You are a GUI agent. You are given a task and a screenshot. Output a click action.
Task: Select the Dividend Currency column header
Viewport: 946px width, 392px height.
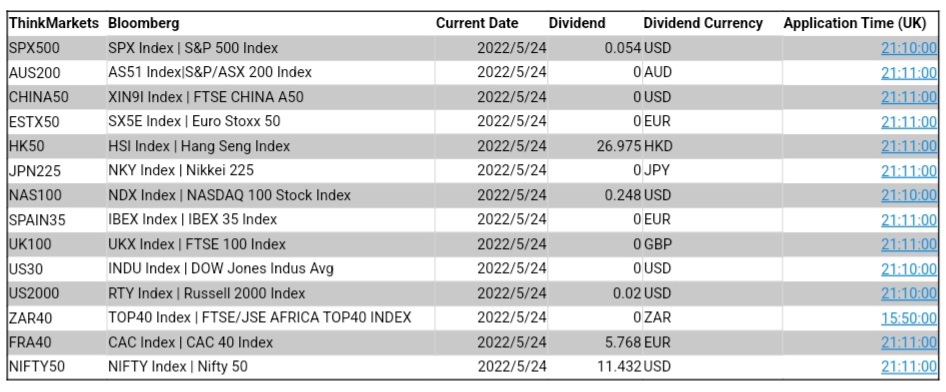coord(703,24)
